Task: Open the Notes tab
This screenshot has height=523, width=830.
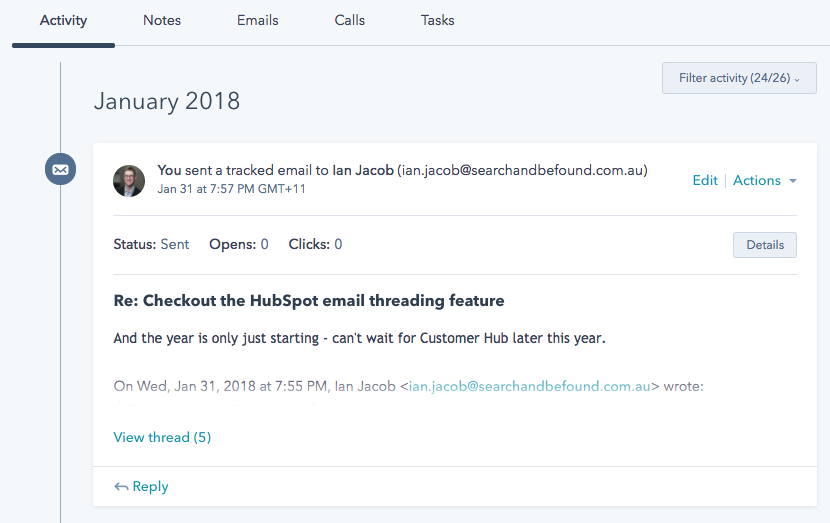Action: point(162,20)
